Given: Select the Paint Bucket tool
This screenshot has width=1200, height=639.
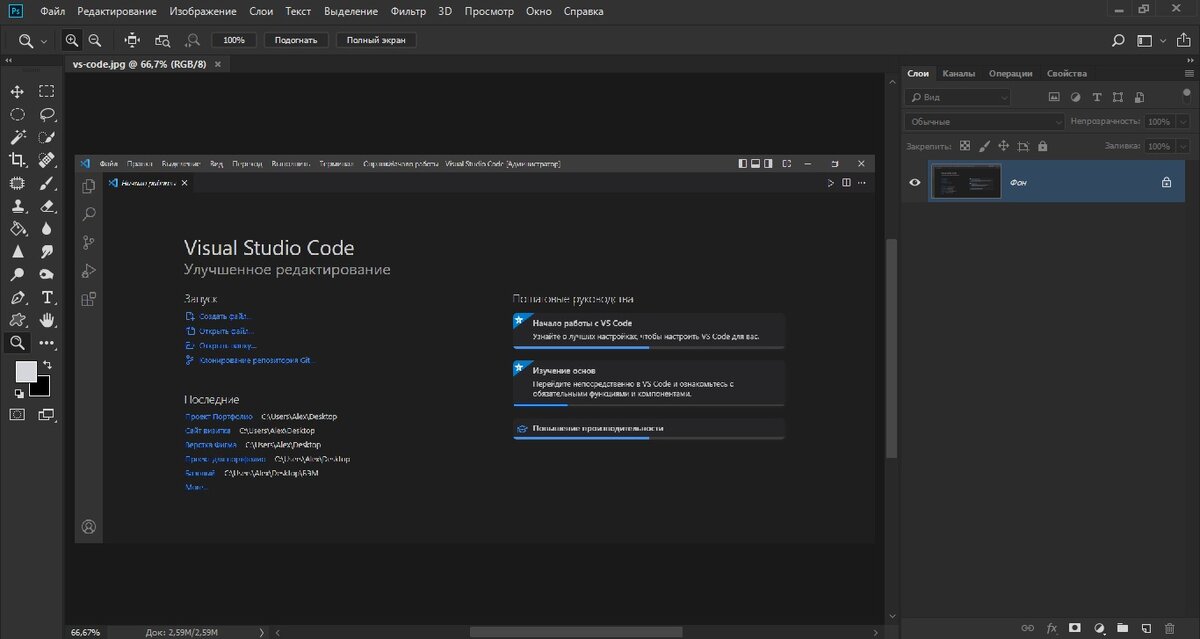Looking at the screenshot, I should click(x=17, y=229).
